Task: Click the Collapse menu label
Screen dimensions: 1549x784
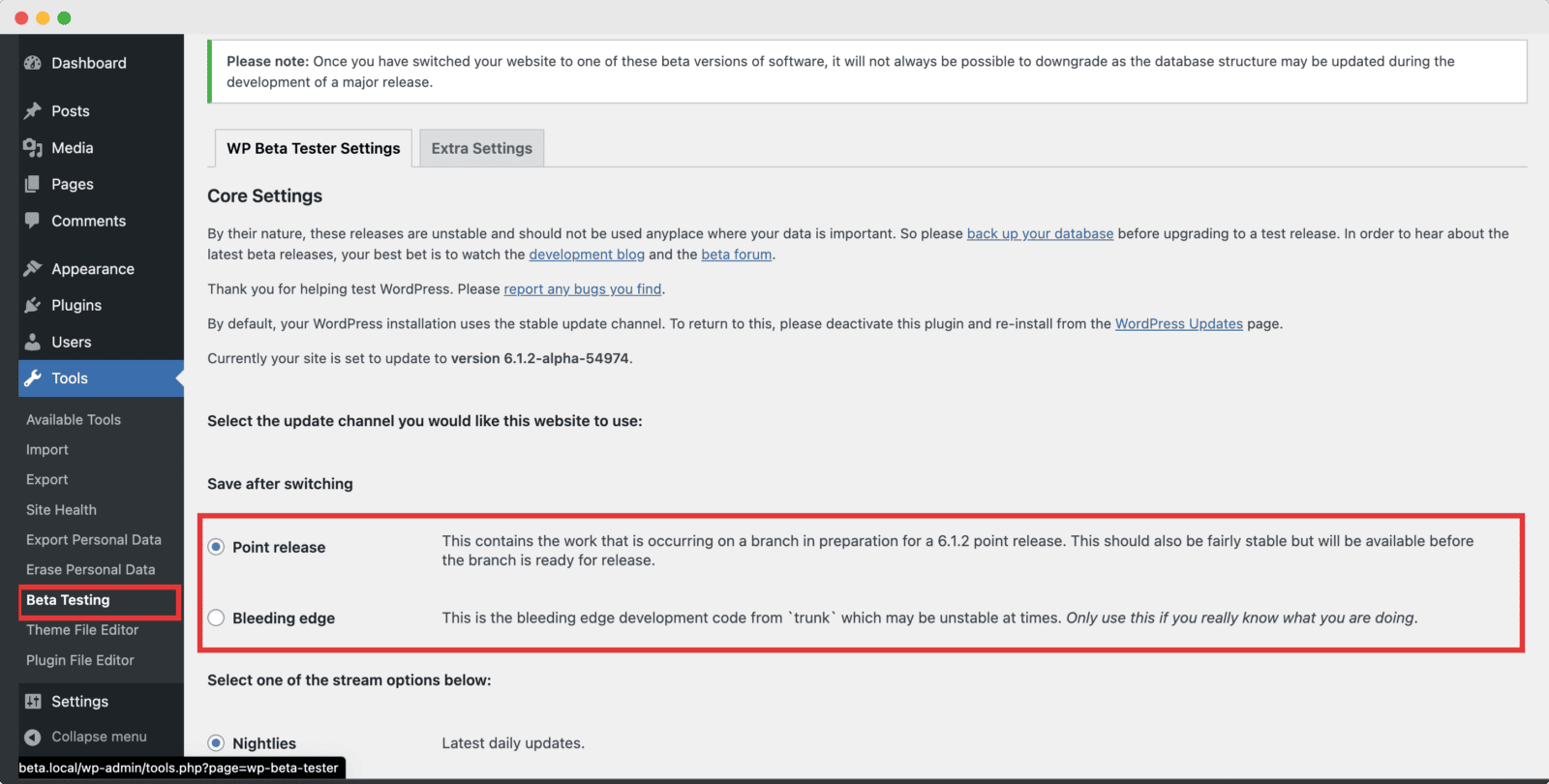Action: click(100, 737)
